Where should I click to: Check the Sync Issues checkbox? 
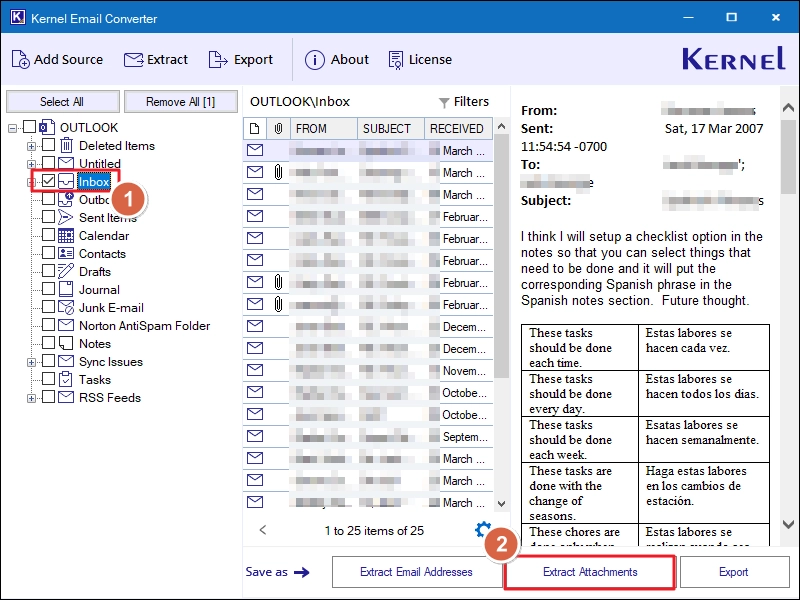tap(48, 361)
